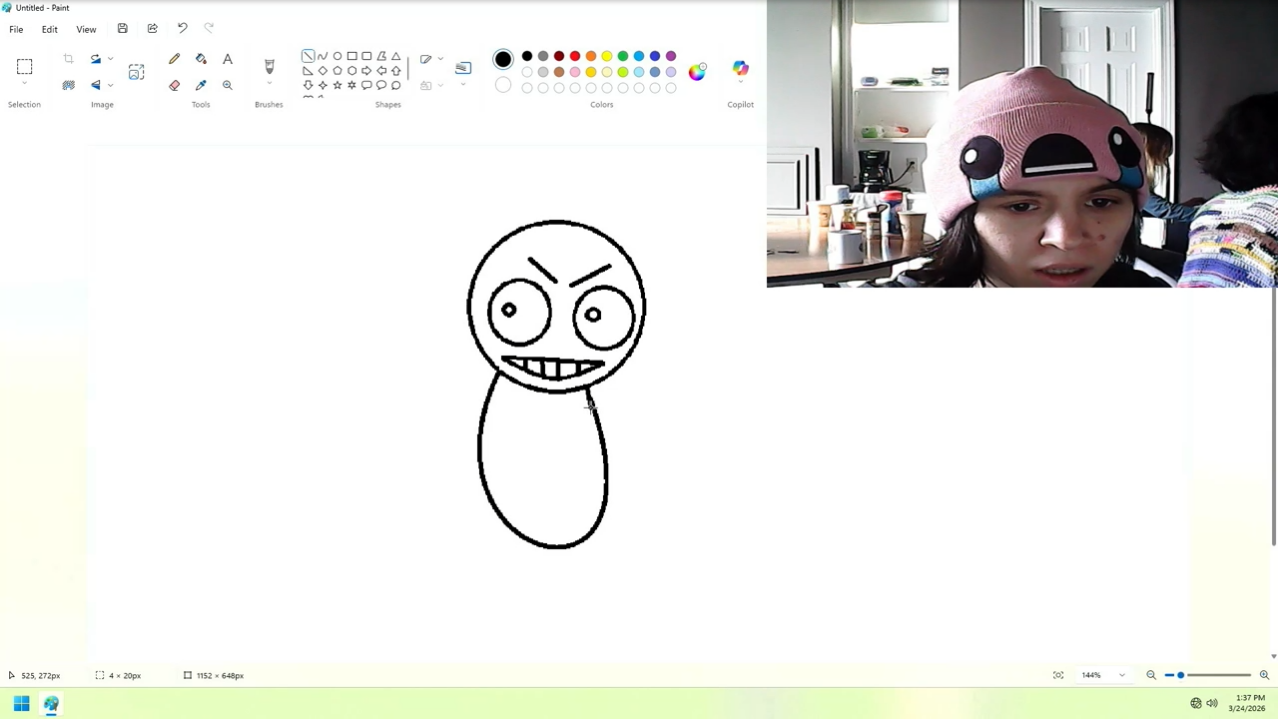Select the Triangle shape
Image resolution: width=1278 pixels, height=719 pixels.
(x=396, y=56)
